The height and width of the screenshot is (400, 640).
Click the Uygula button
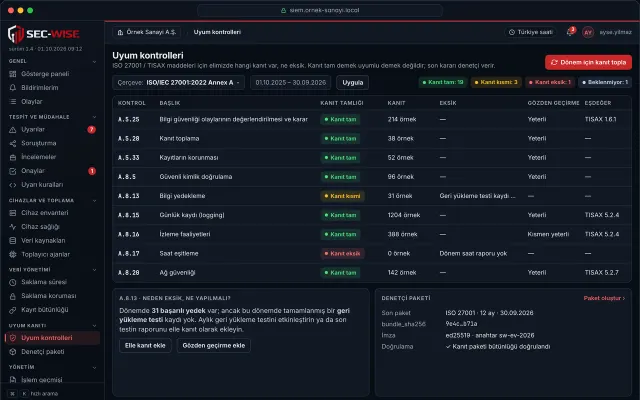click(353, 82)
